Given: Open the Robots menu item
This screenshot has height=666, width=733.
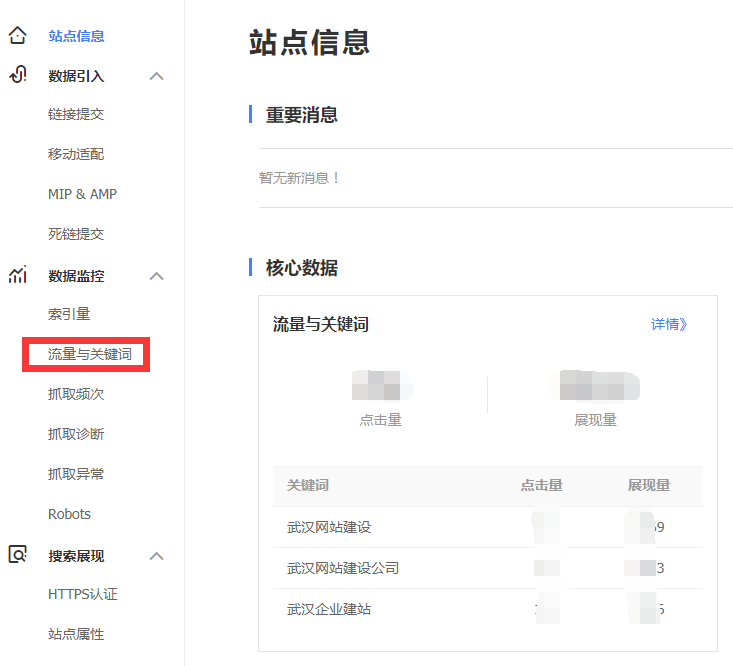Looking at the screenshot, I should 69,514.
